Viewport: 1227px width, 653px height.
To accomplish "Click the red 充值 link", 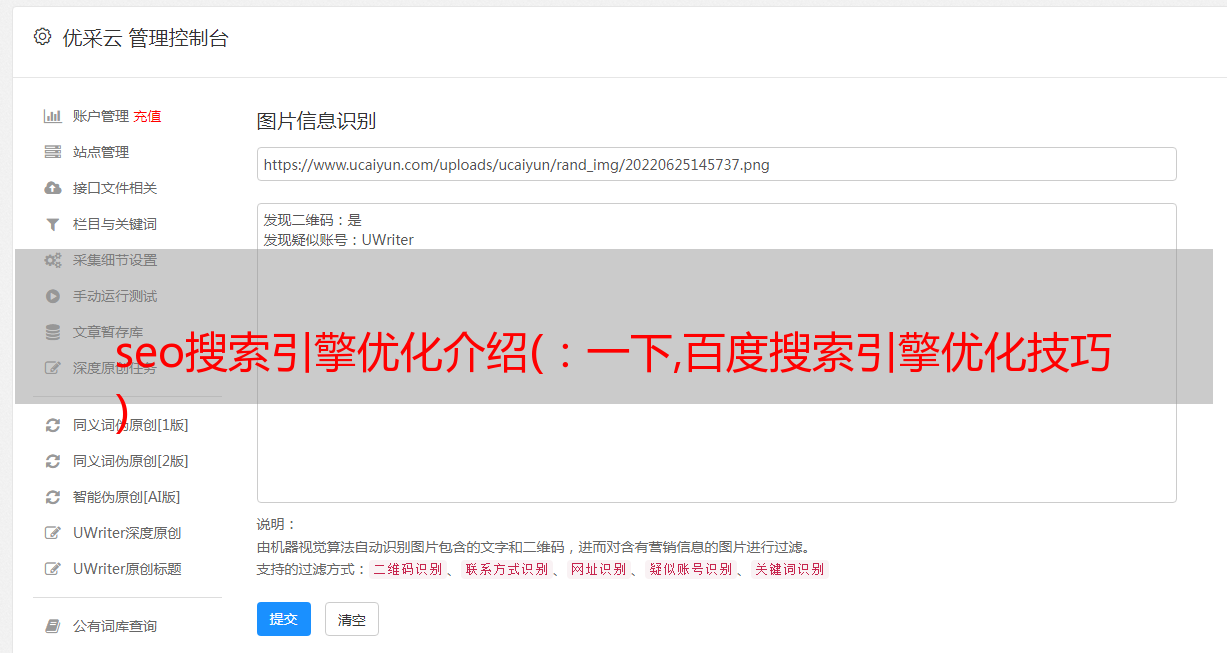I will [x=147, y=116].
